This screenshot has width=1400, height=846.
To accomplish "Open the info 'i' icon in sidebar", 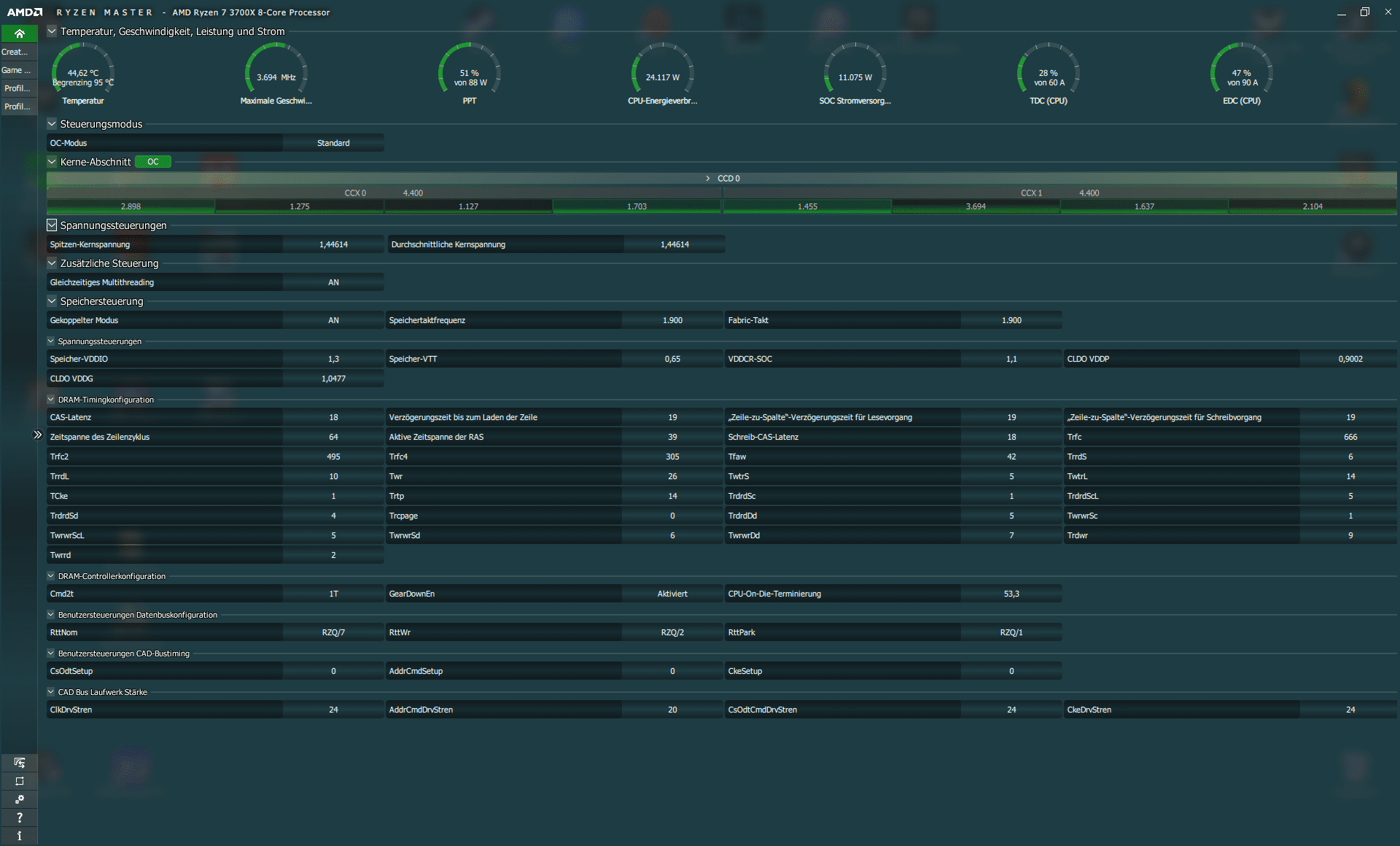I will (x=19, y=836).
